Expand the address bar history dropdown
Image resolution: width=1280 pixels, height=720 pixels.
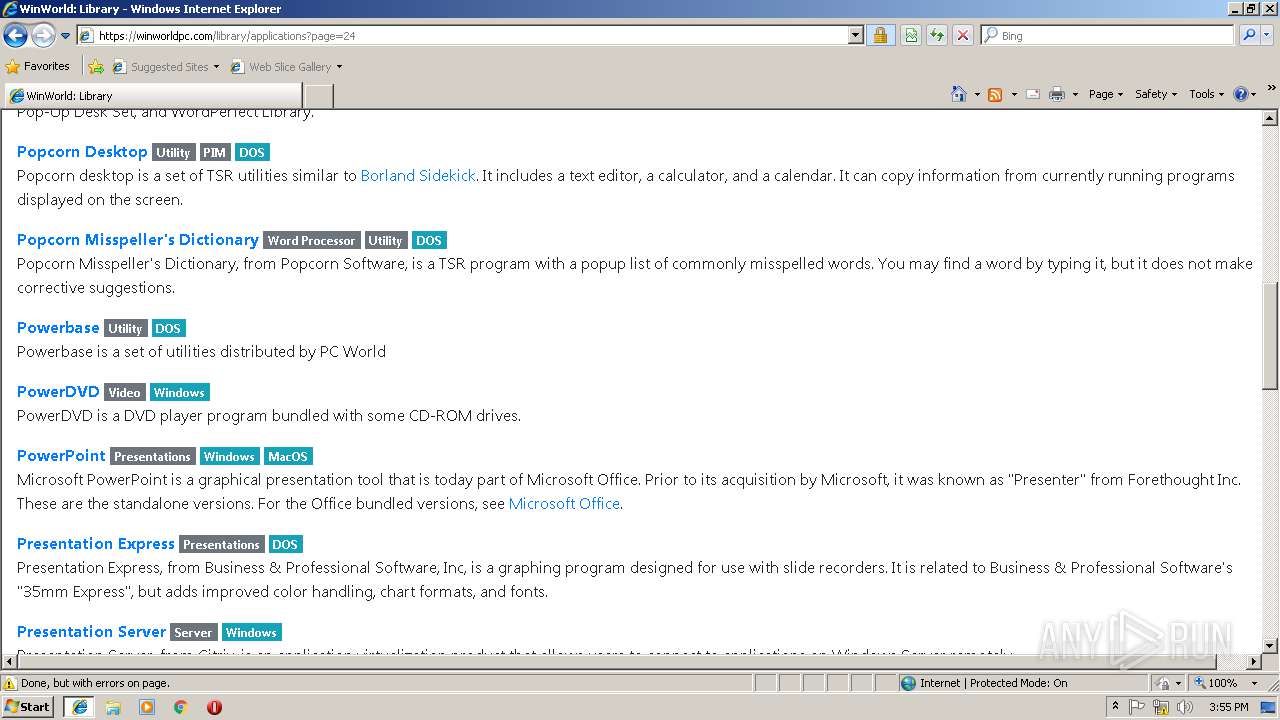click(x=855, y=35)
